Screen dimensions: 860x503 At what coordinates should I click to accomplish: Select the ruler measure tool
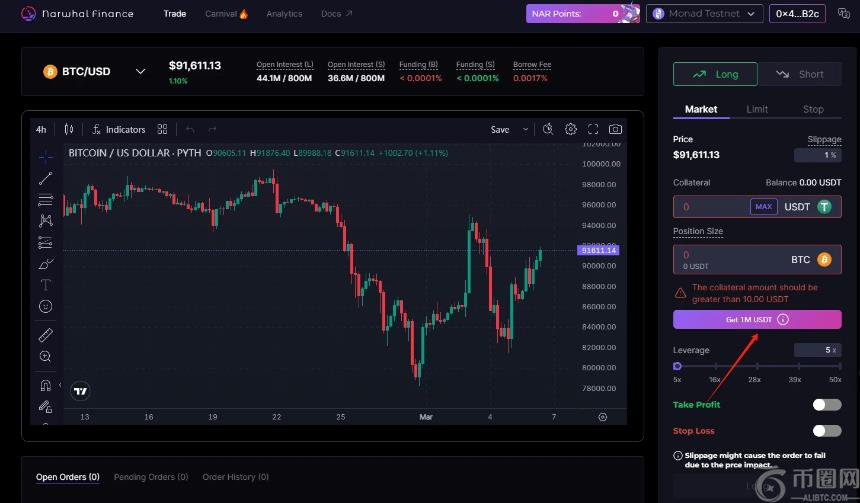click(45, 335)
